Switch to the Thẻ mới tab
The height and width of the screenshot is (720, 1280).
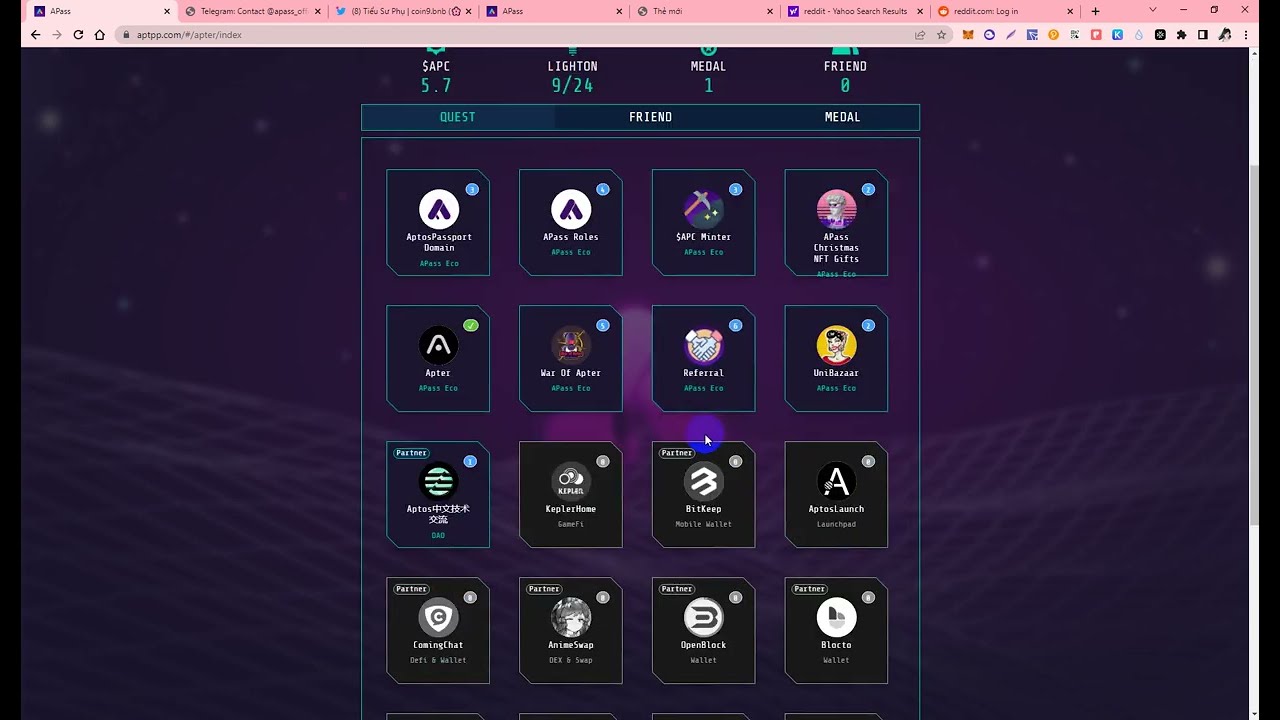(705, 11)
